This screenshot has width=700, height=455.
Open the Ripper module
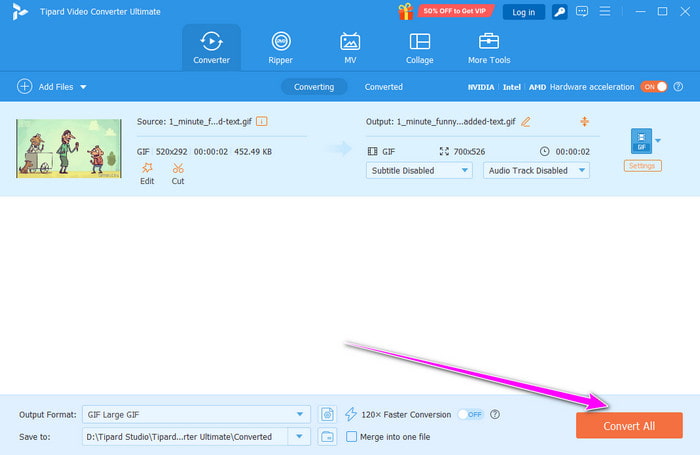coord(281,47)
